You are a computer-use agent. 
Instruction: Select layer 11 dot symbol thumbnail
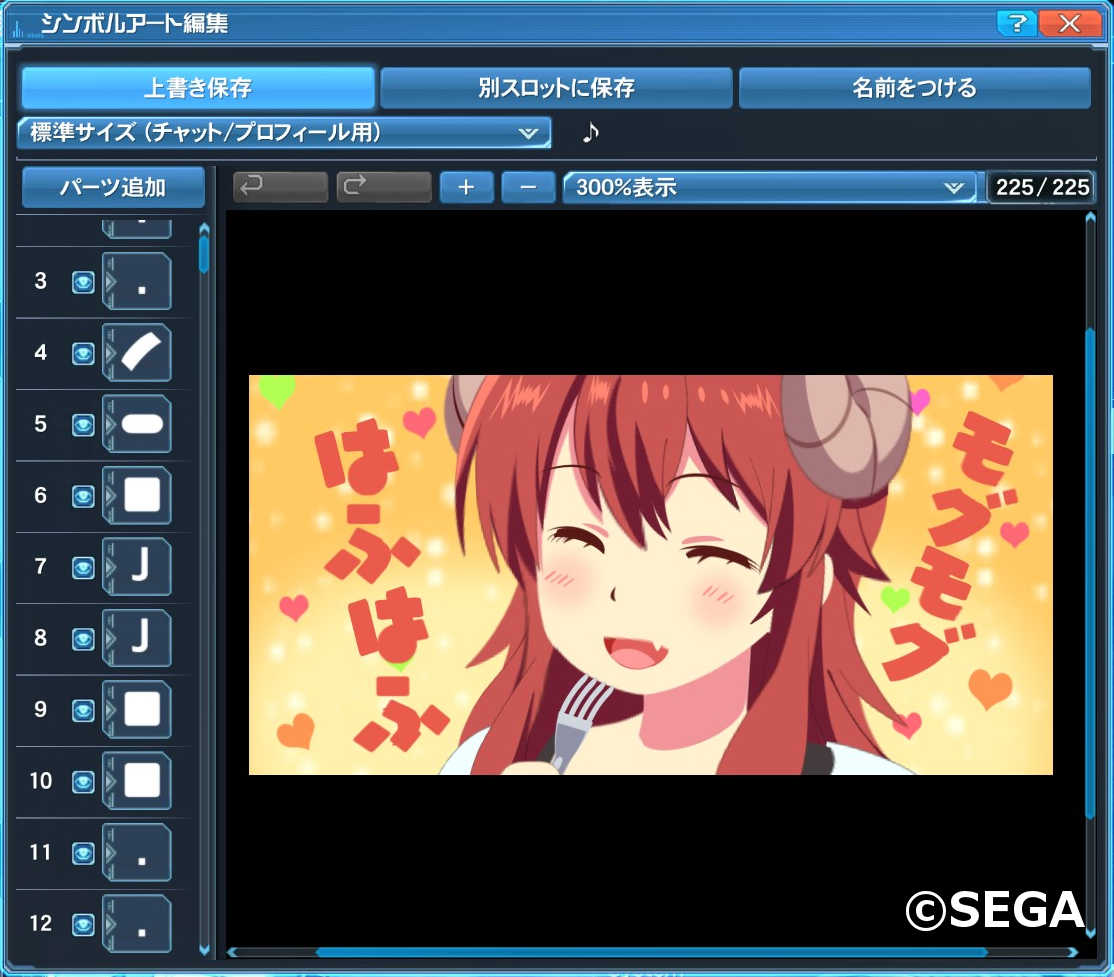point(137,852)
